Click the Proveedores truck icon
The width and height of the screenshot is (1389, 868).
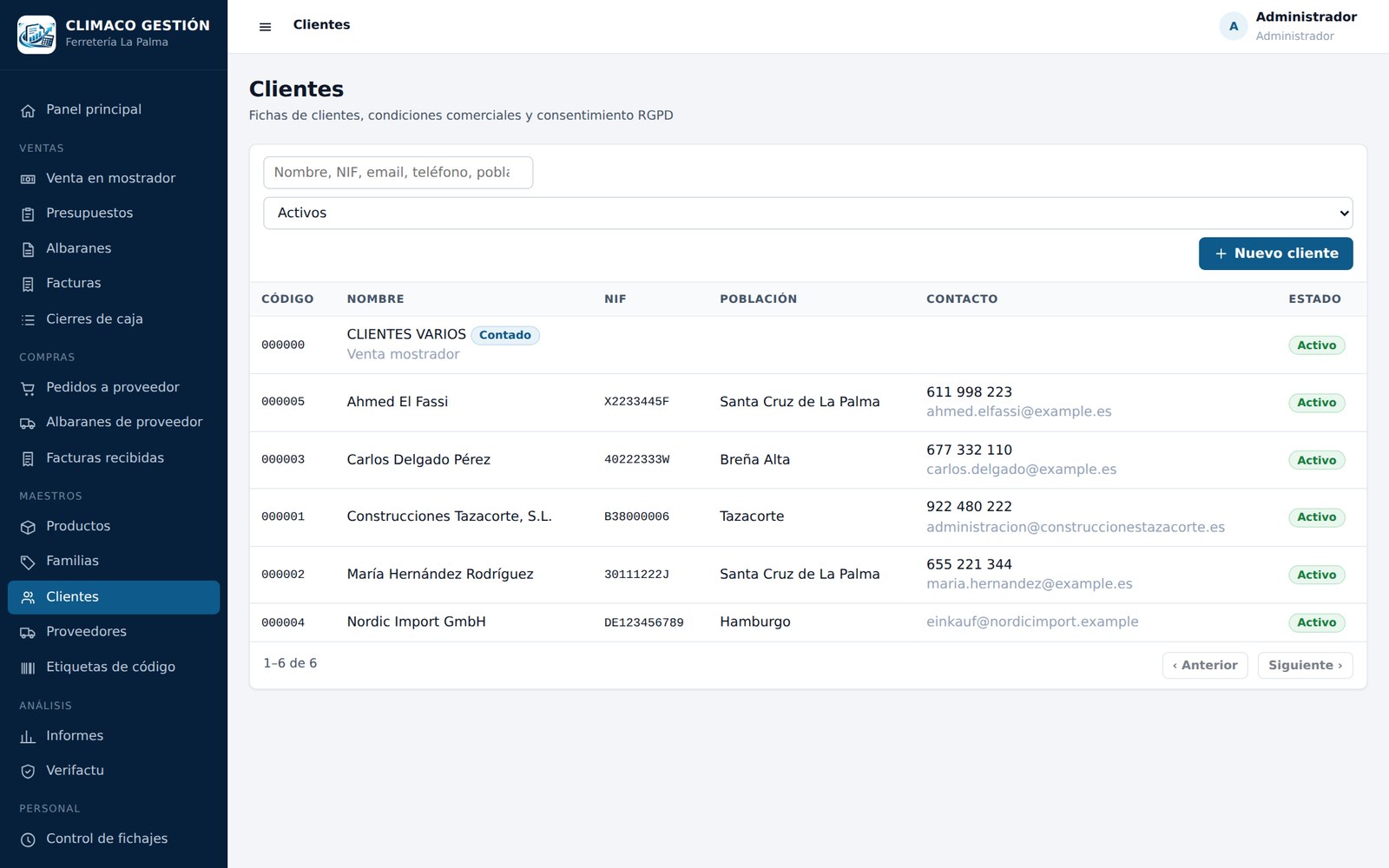coord(28,632)
